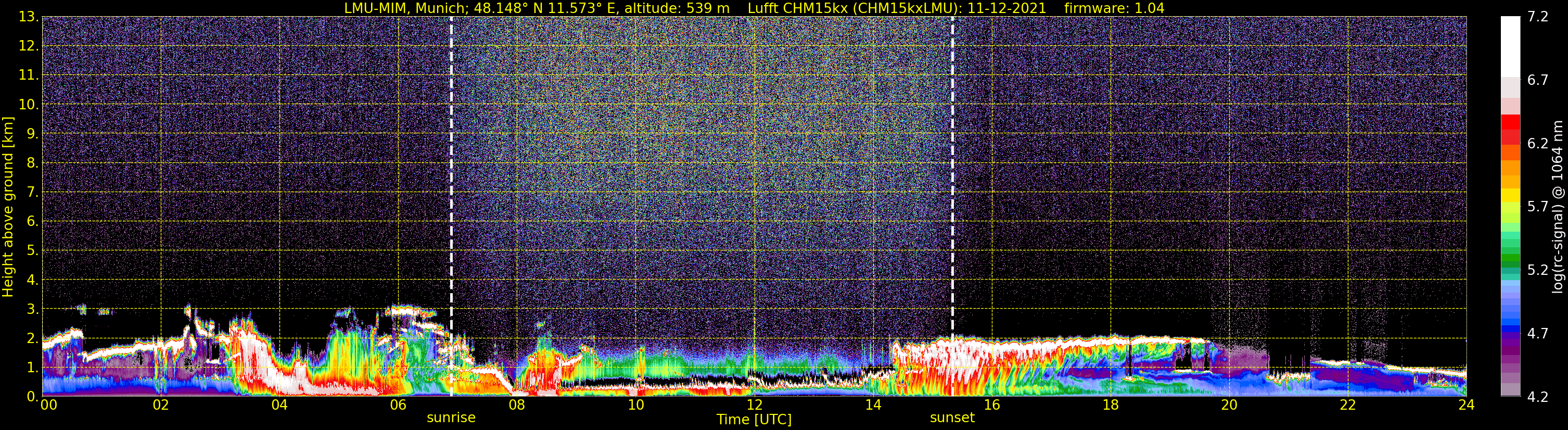
Task: Click the y-axis tick label 0
Action: 32,397
